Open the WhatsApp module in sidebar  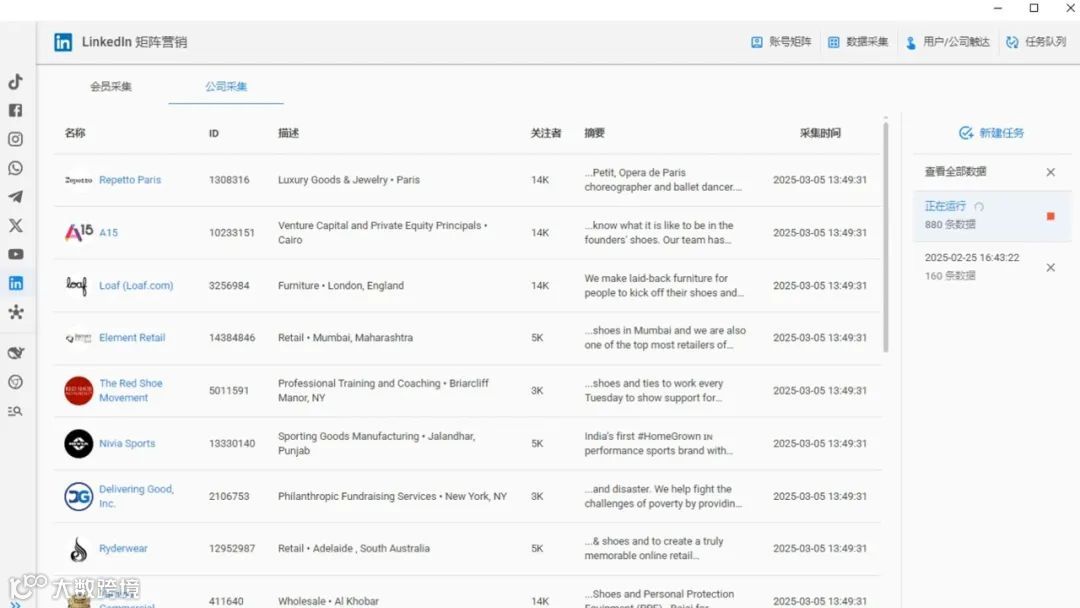click(x=15, y=168)
